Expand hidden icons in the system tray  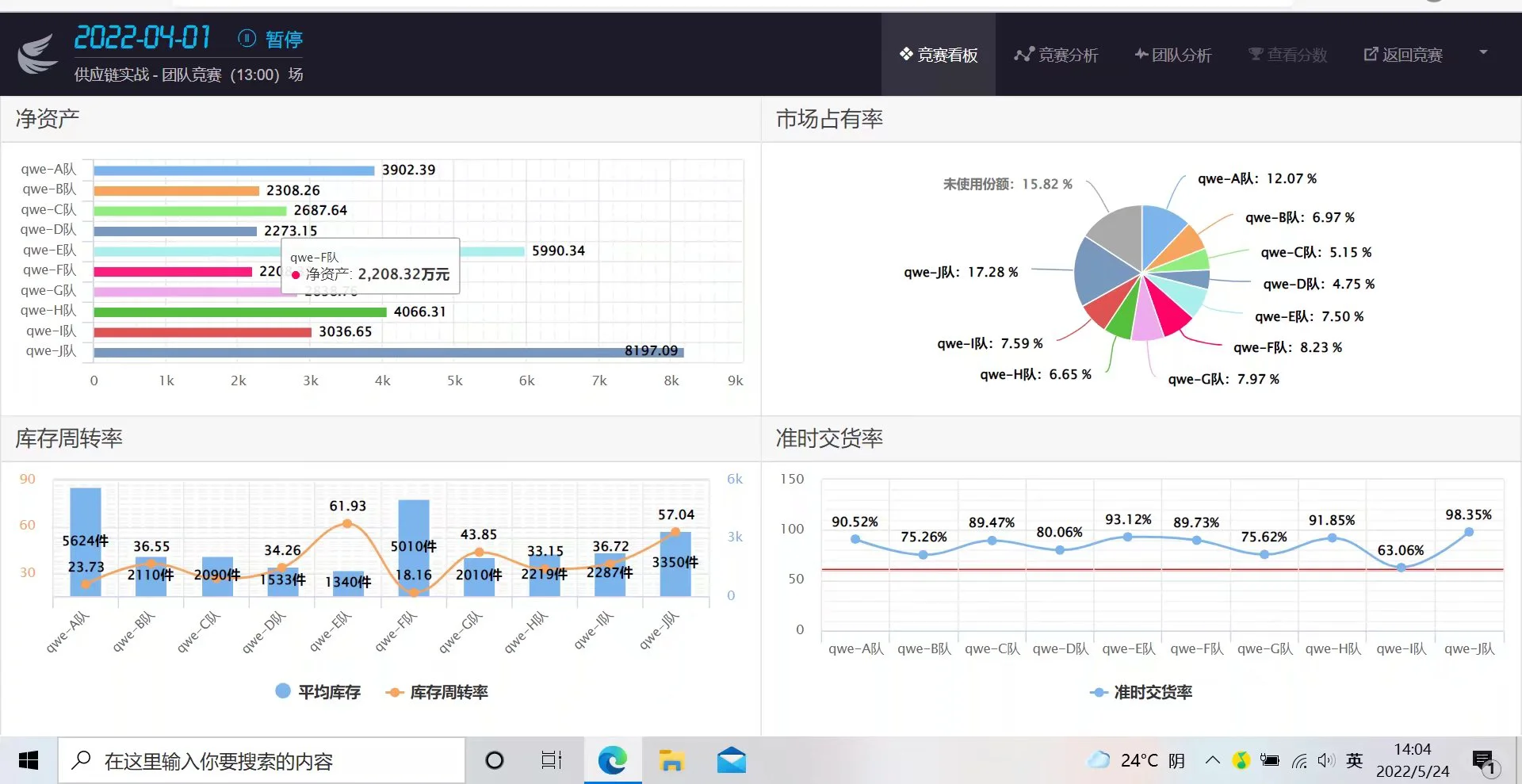pos(1212,760)
